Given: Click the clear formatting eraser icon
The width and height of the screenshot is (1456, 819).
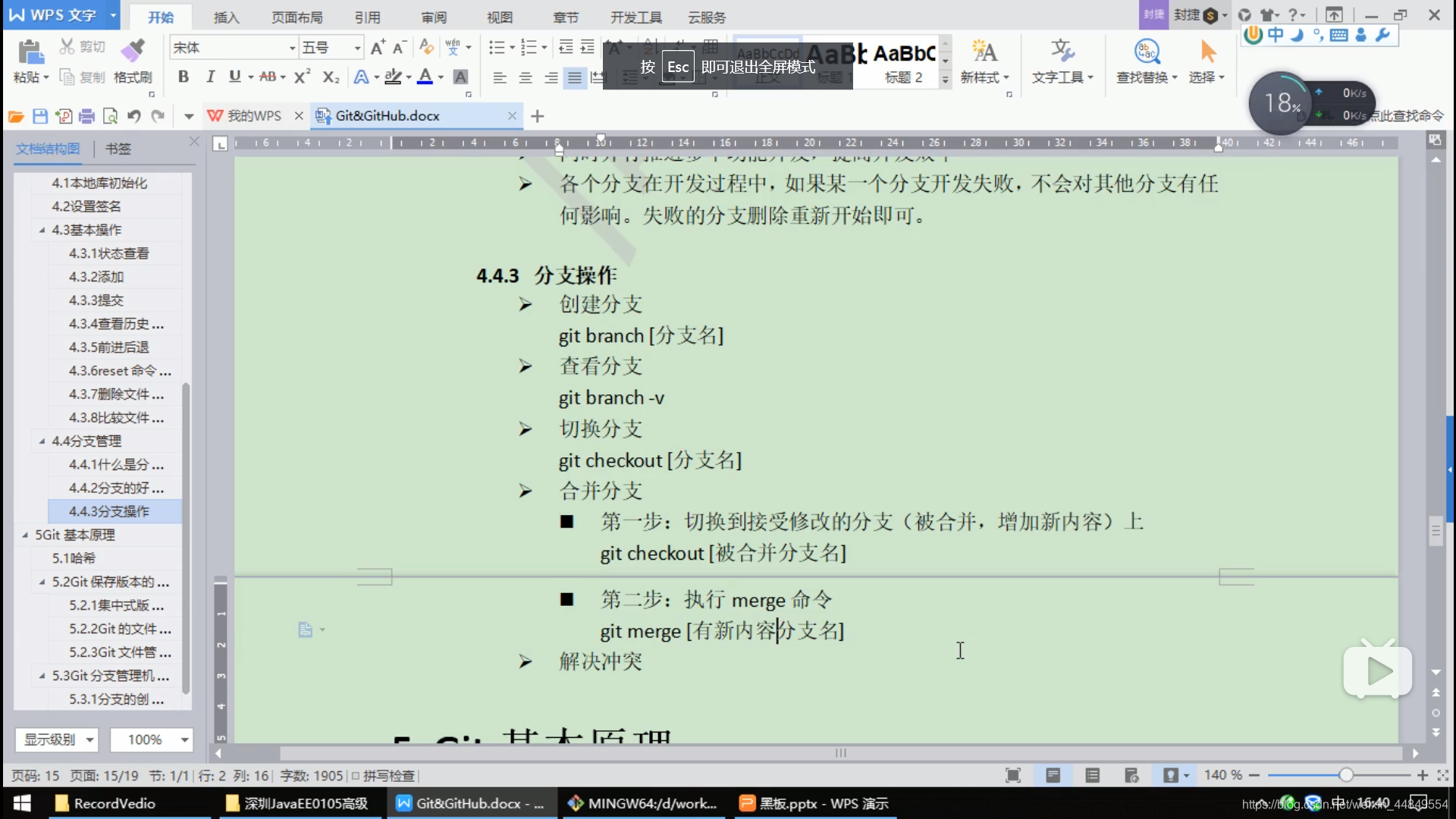Looking at the screenshot, I should [426, 48].
